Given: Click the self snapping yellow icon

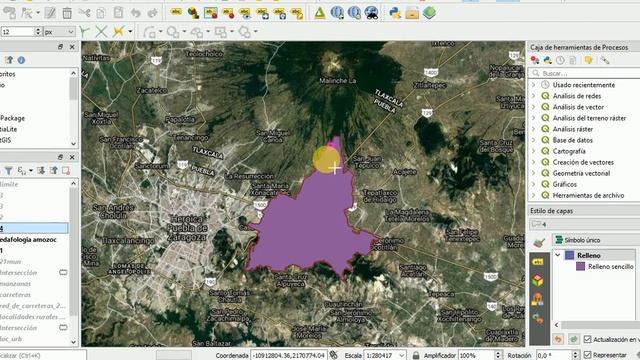Looking at the screenshot, I should click(118, 31).
